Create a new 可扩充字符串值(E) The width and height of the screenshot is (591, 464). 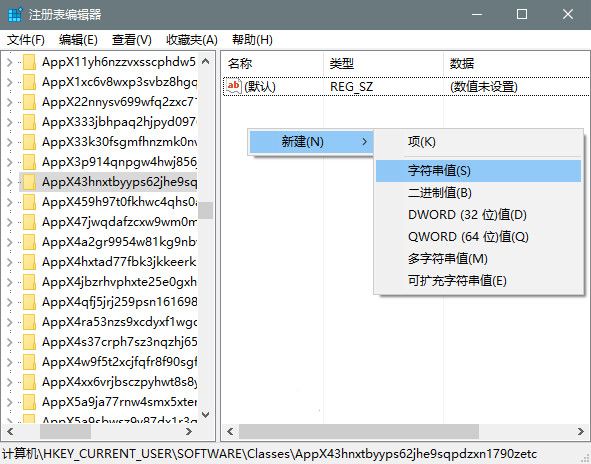click(x=478, y=280)
